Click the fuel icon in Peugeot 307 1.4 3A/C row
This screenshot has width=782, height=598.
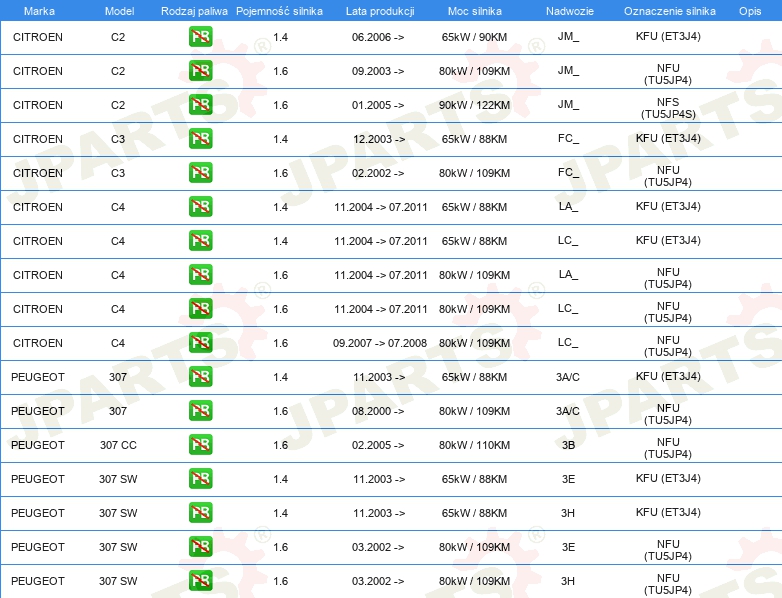point(200,377)
